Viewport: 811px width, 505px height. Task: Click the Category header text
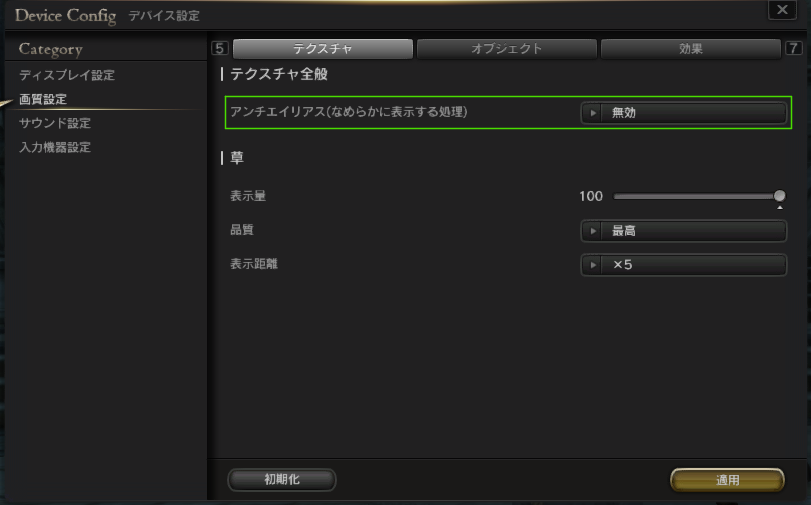tap(51, 49)
